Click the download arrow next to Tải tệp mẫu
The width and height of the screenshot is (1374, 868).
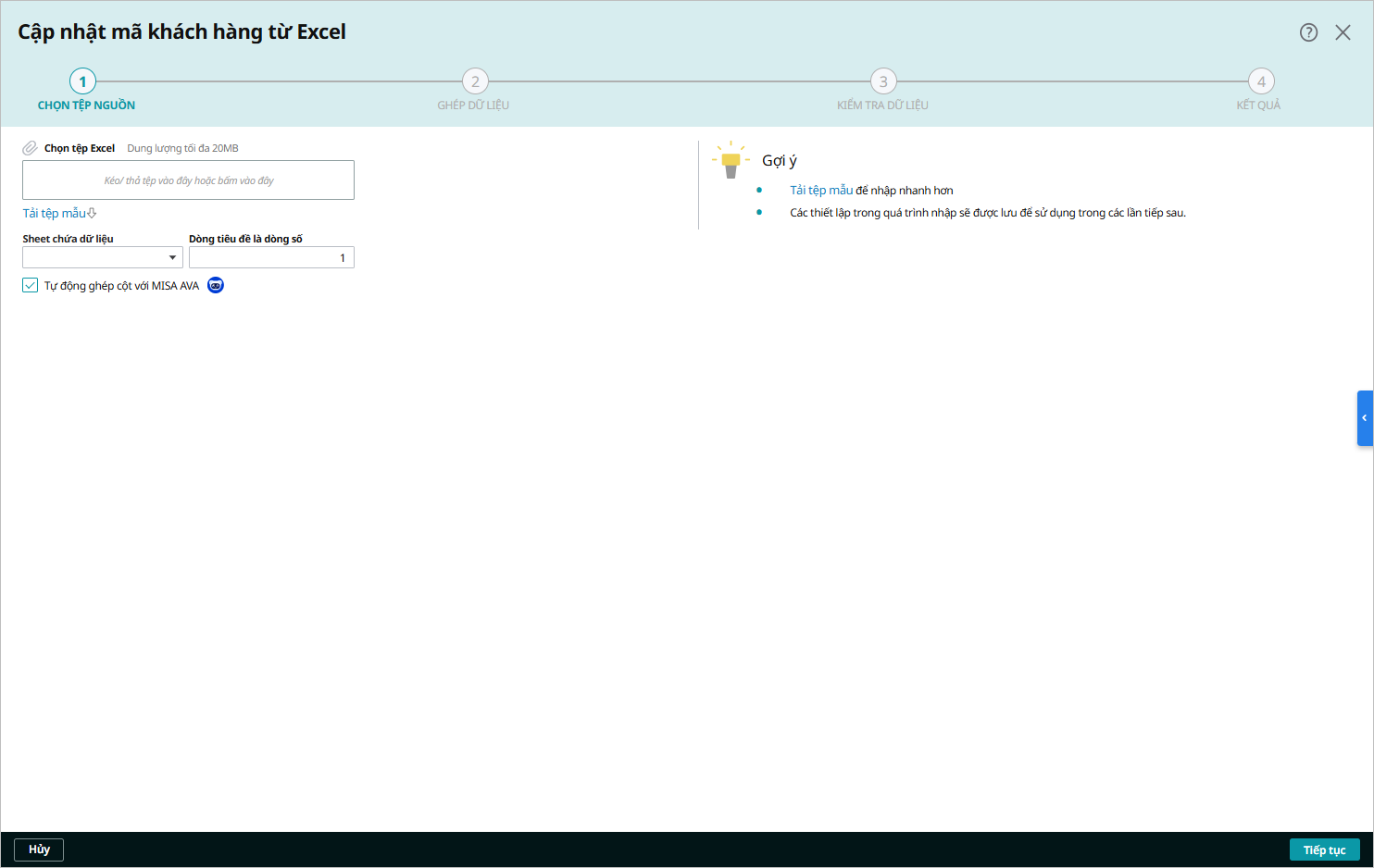(x=92, y=214)
